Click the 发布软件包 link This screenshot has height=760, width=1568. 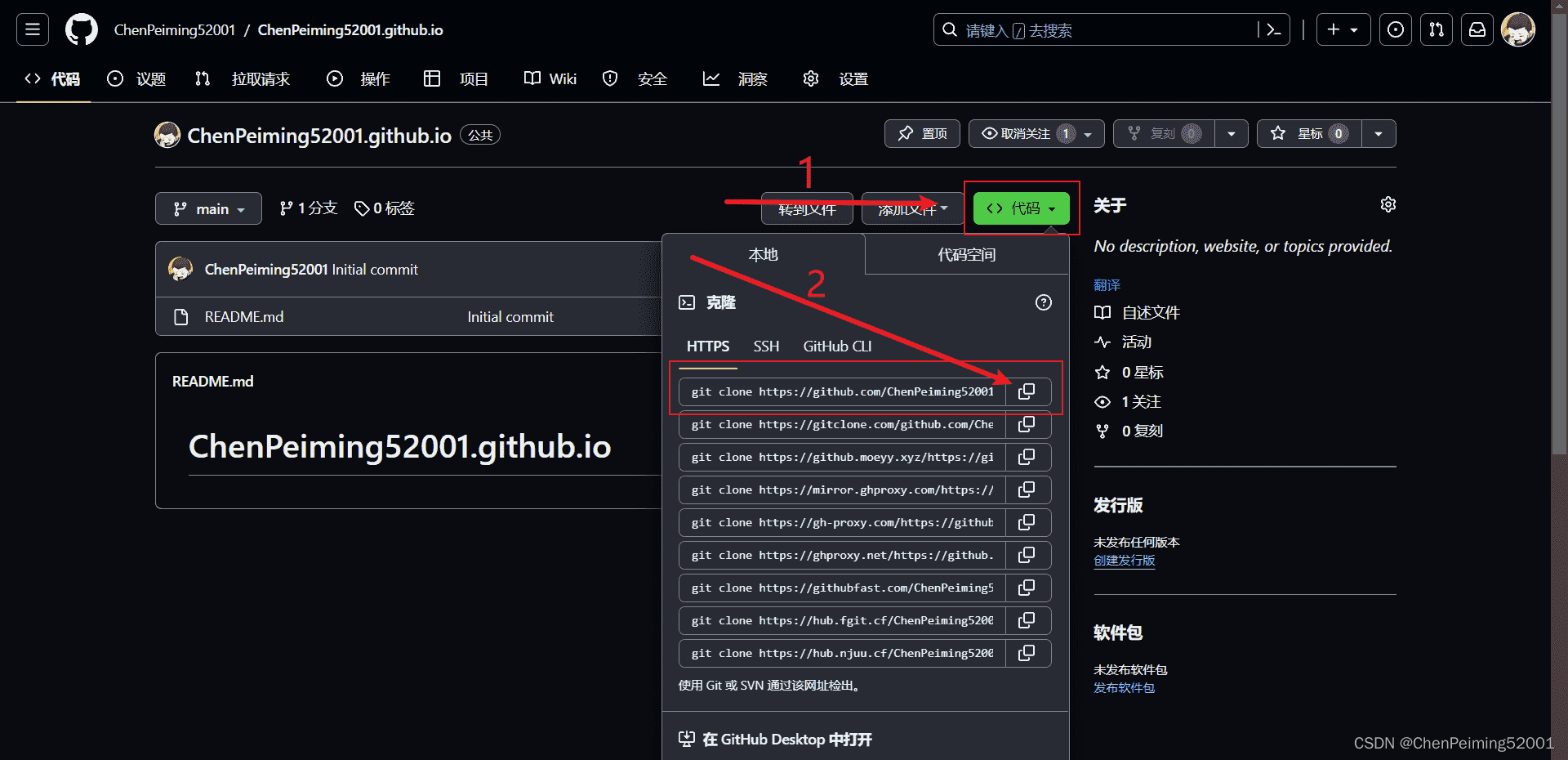1124,688
